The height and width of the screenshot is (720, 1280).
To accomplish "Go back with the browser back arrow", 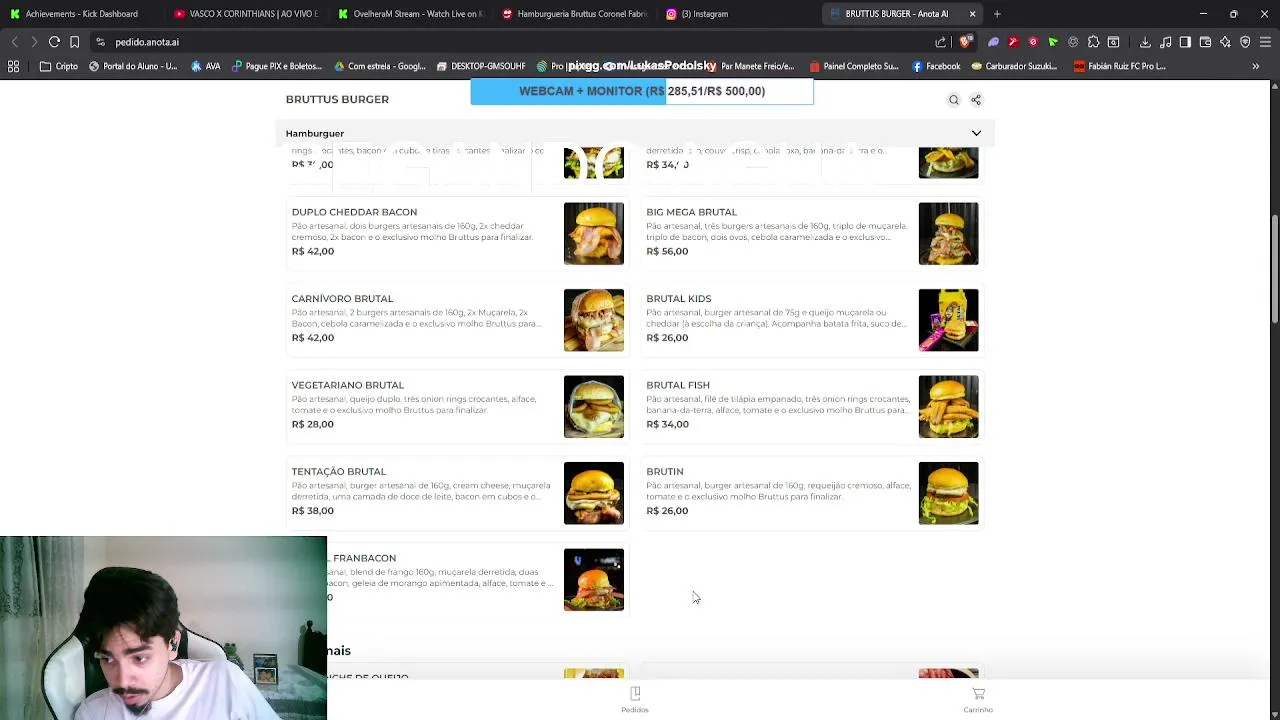I will [x=14, y=42].
